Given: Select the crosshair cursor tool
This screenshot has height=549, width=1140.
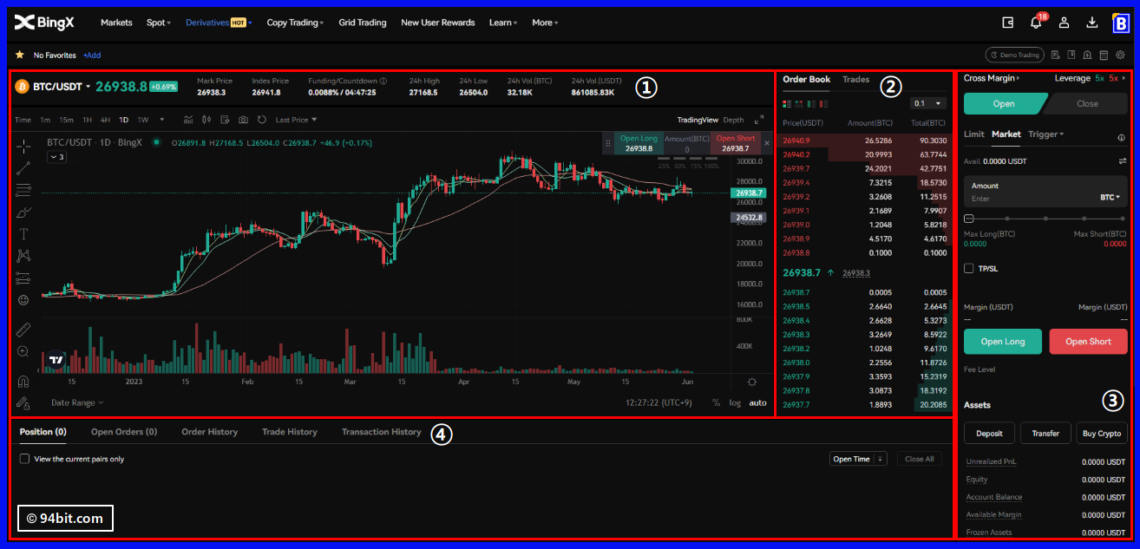Looking at the screenshot, I should [x=24, y=146].
